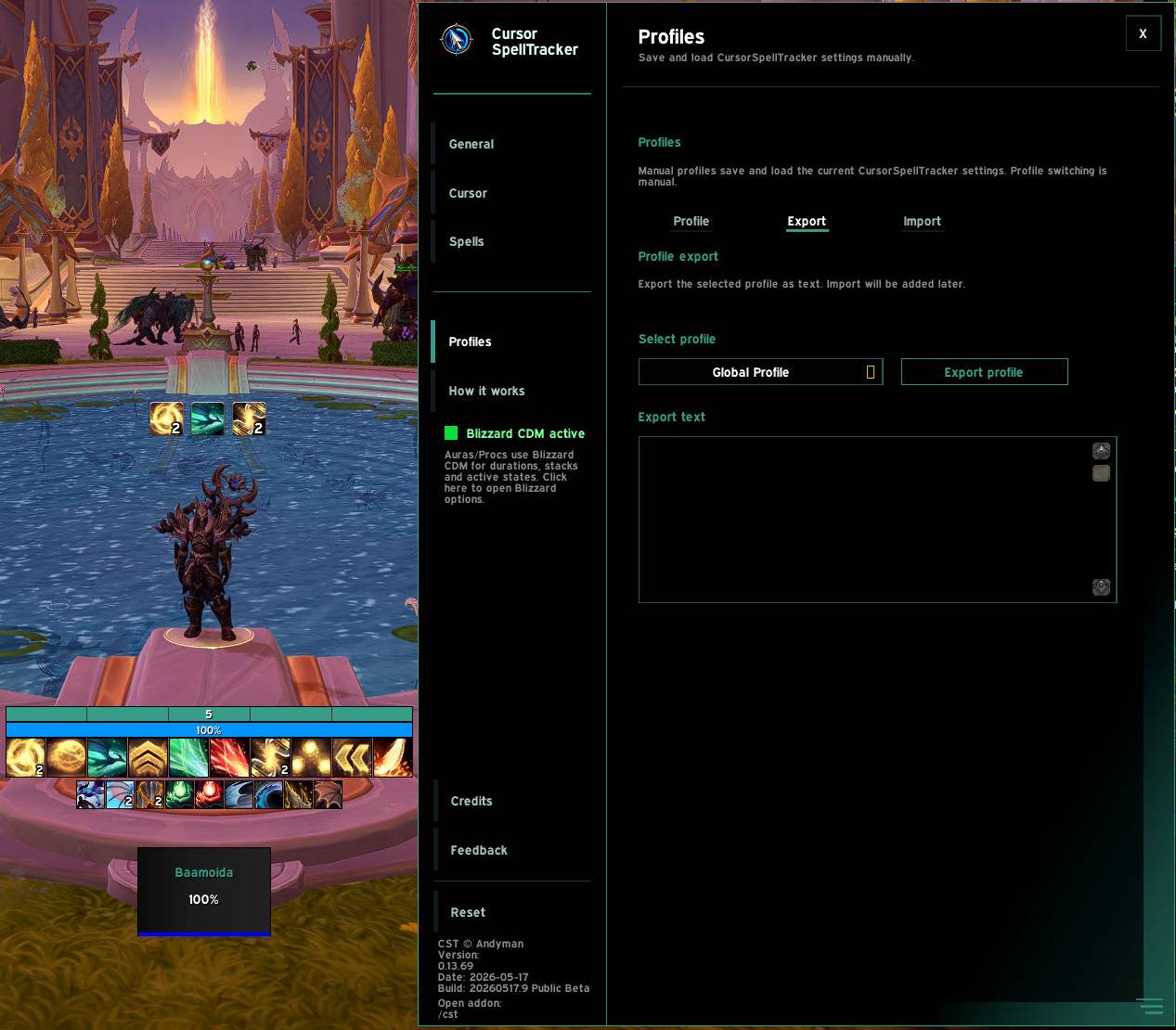Click the blue 100% resource bar

209,730
